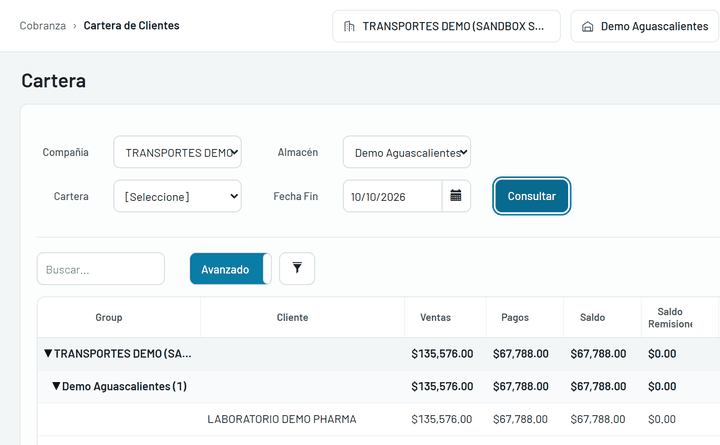Focus the Buscar search field
This screenshot has width=720, height=445.
pyautogui.click(x=101, y=269)
